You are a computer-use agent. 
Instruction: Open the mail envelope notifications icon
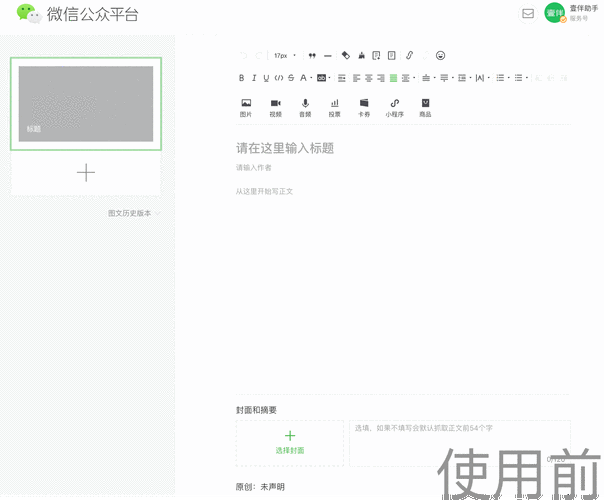(x=528, y=13)
